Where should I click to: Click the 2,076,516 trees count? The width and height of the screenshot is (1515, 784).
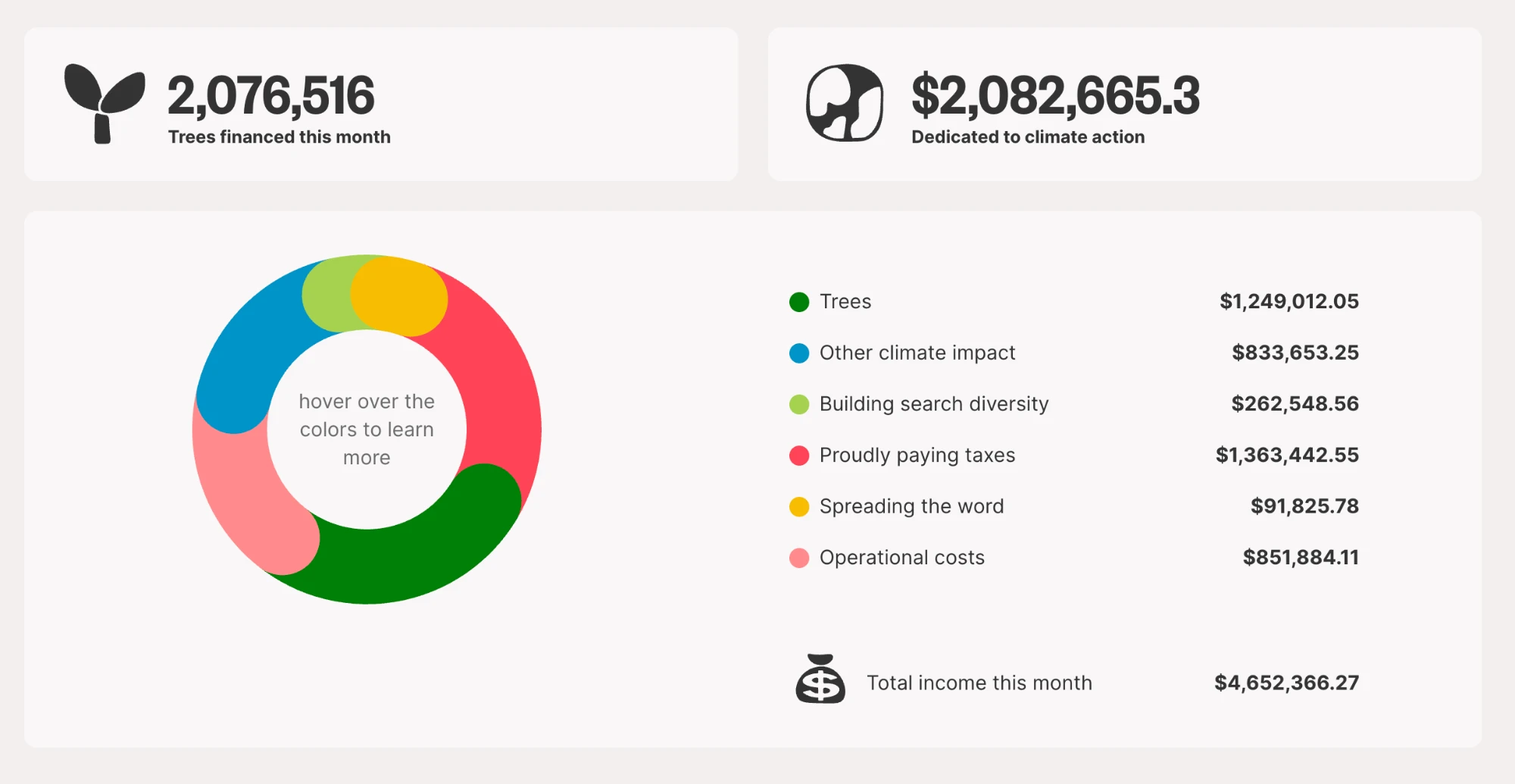[x=270, y=96]
